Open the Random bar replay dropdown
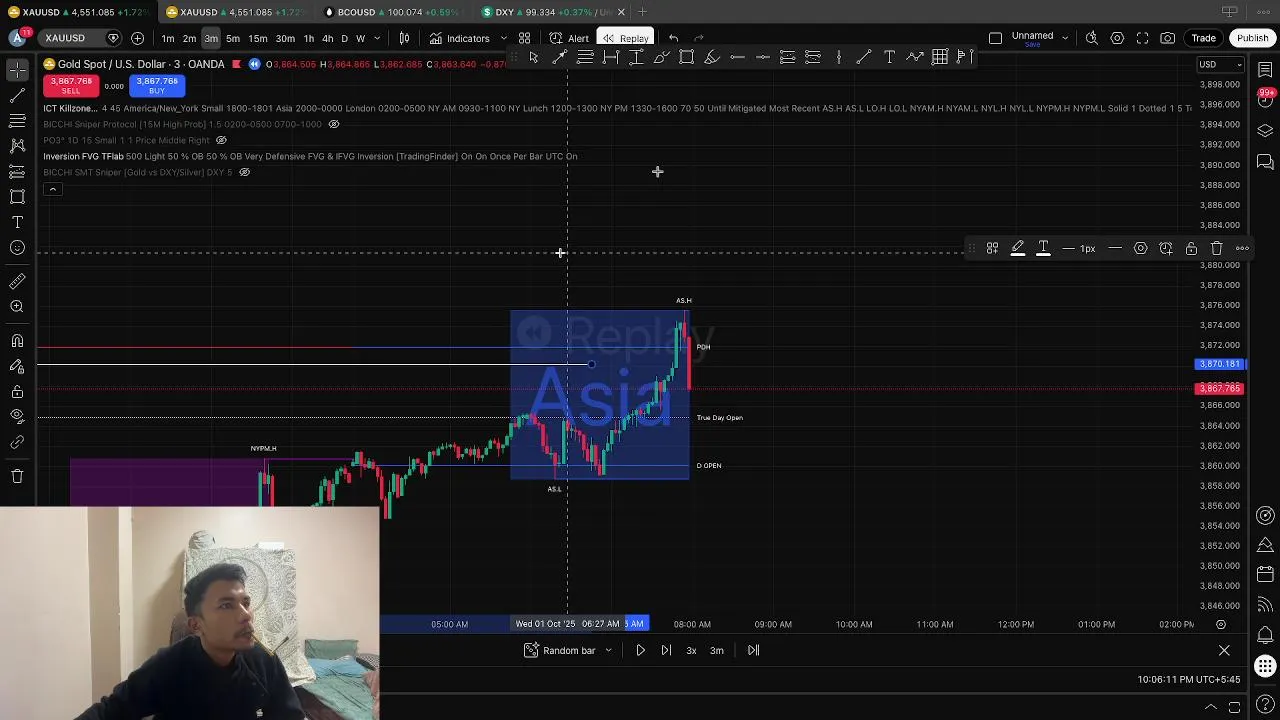Viewport: 1280px width, 720px height. click(568, 651)
